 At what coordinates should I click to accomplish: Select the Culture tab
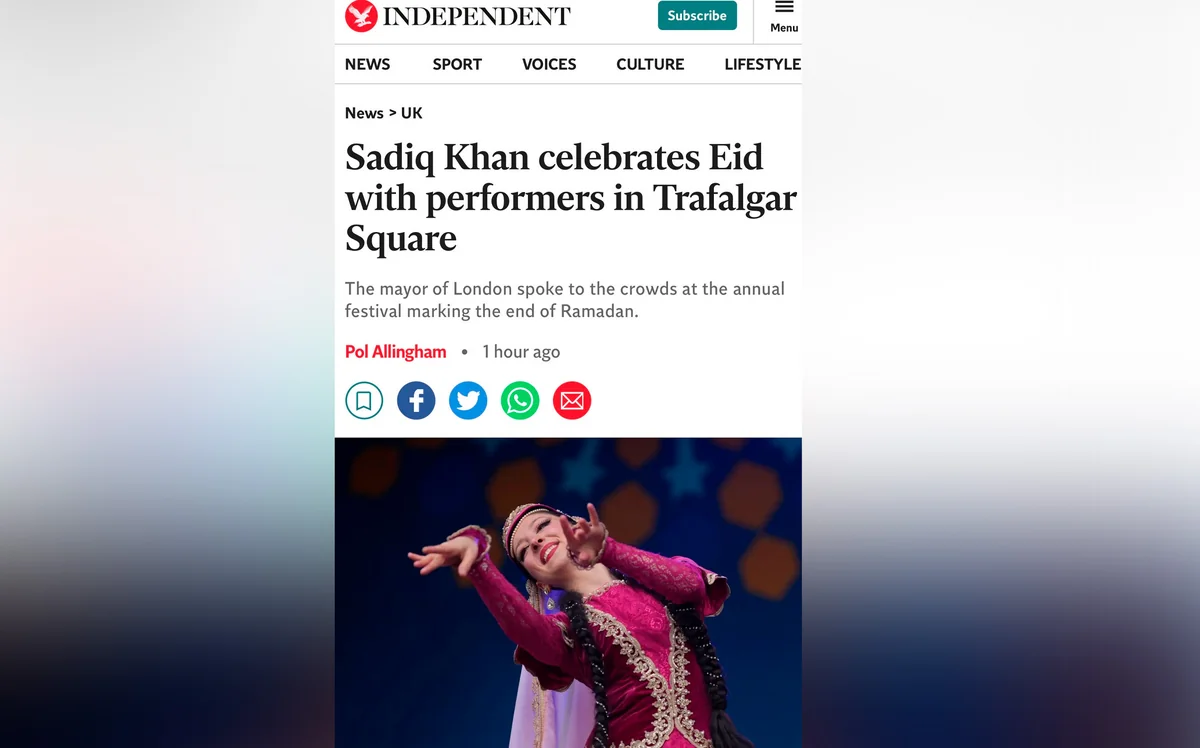pos(650,64)
